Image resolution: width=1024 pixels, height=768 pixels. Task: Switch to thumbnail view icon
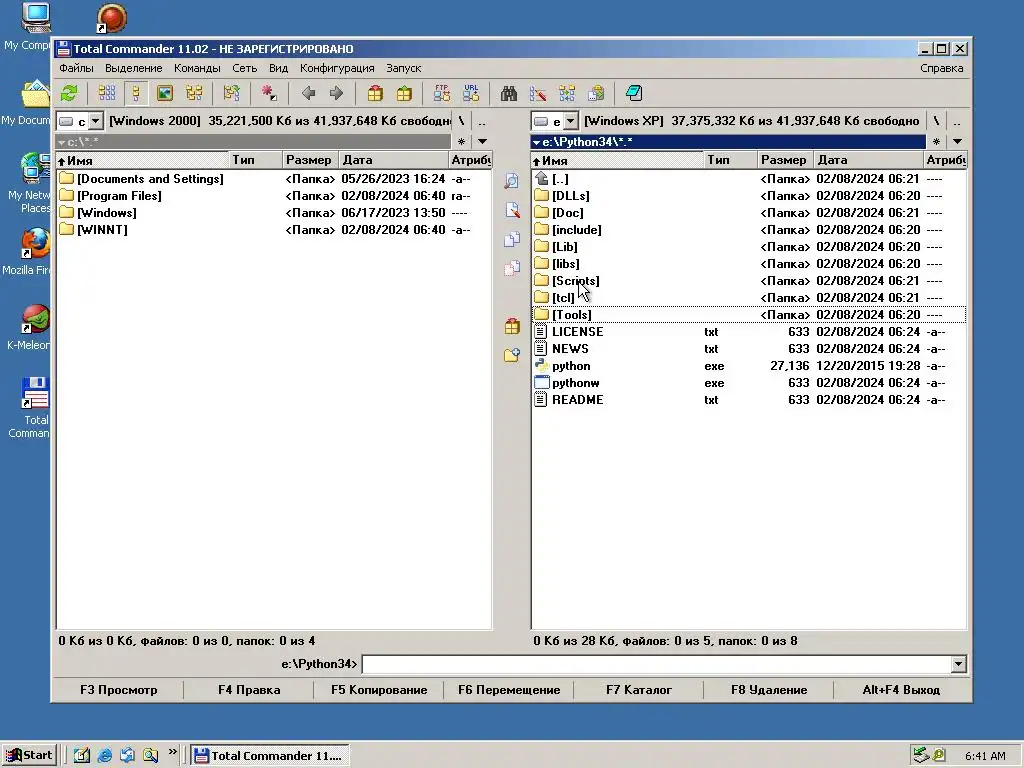165,93
